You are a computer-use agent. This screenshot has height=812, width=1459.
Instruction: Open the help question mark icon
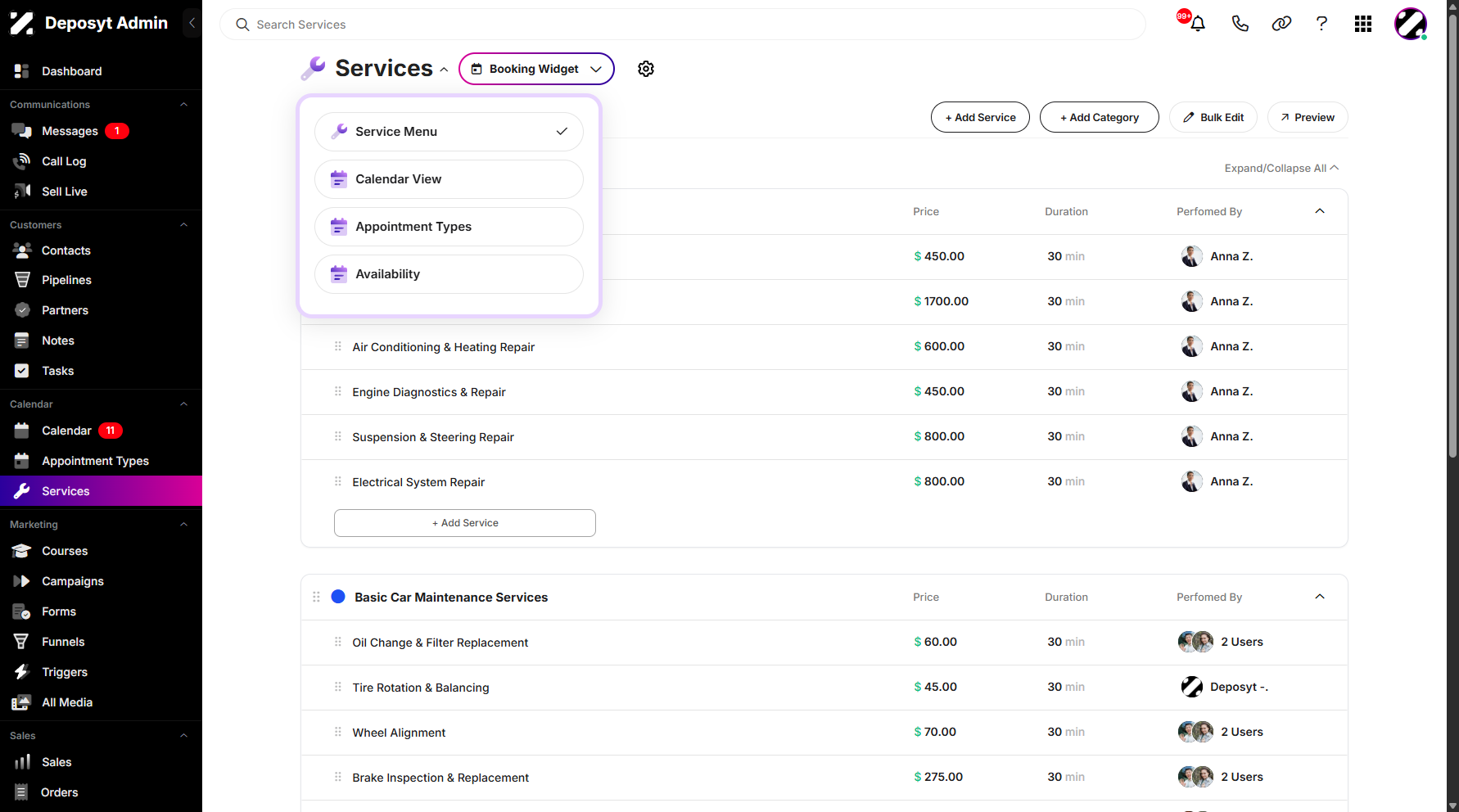1321,24
